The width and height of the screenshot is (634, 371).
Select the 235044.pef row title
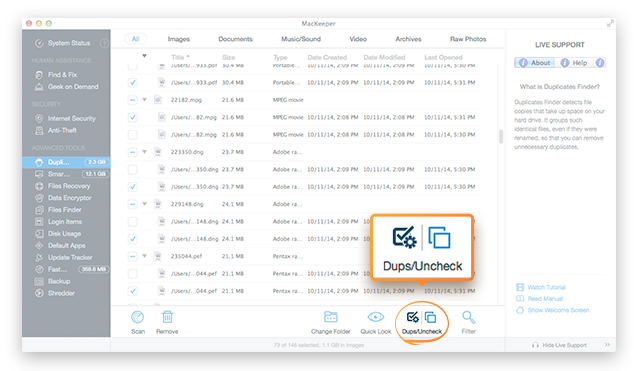186,256
